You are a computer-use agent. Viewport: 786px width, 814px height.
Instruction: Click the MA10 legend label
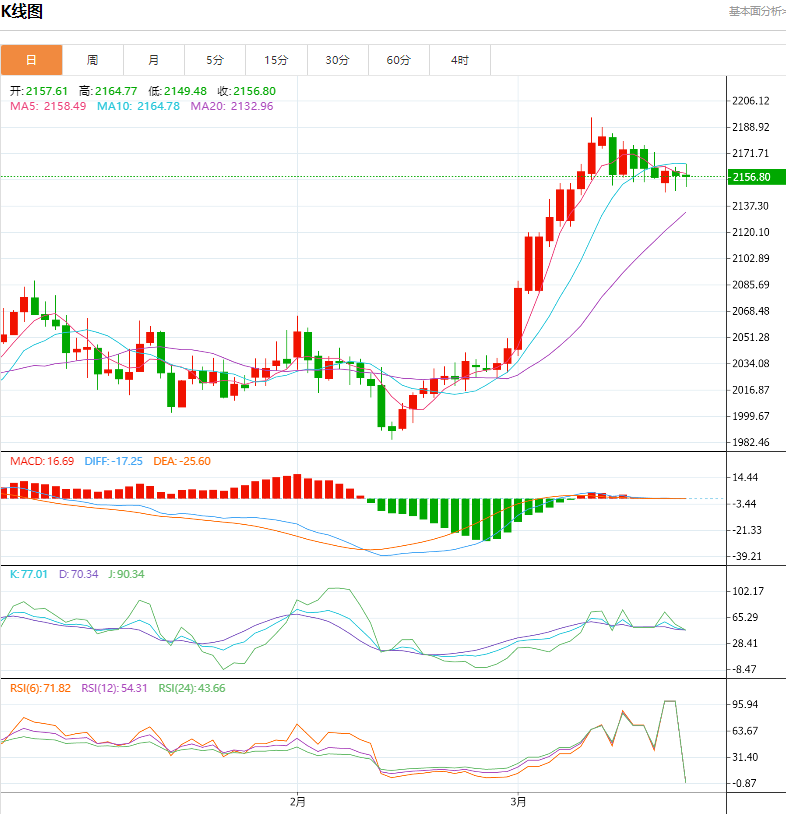(138, 106)
